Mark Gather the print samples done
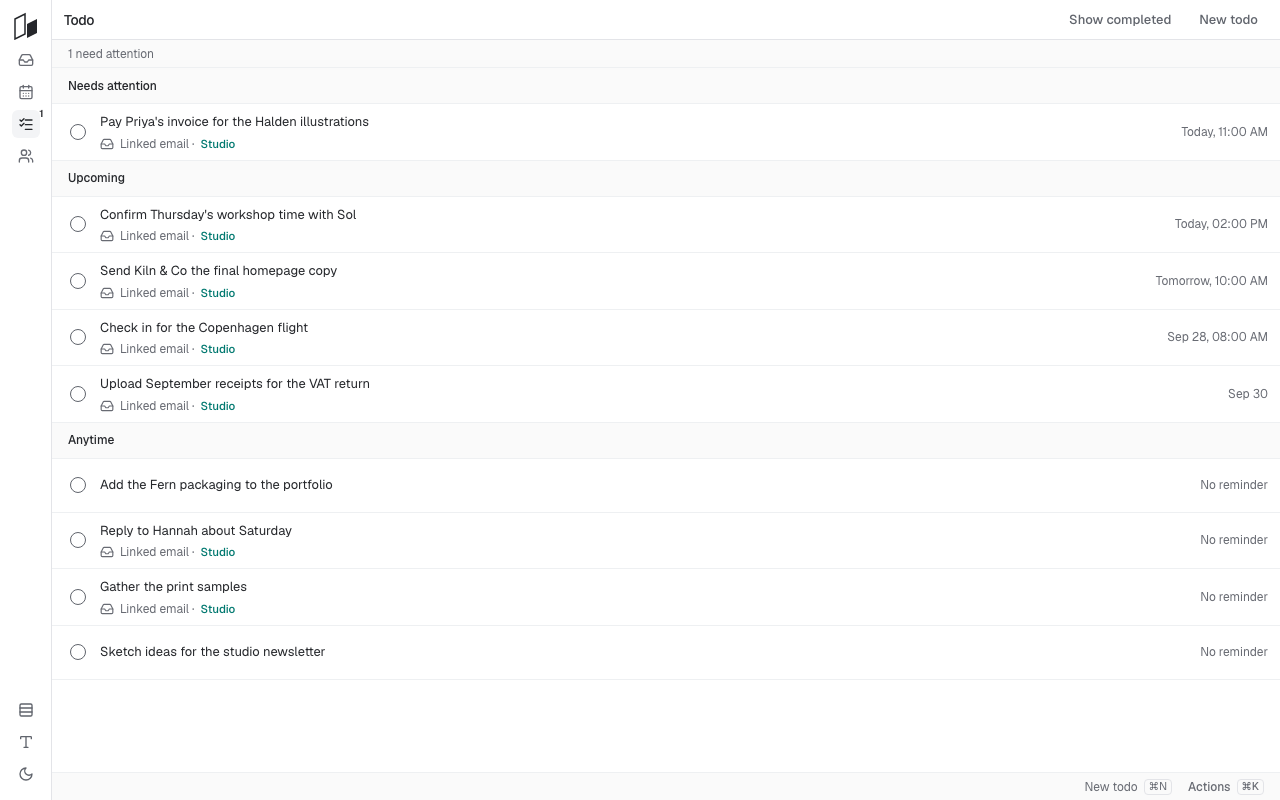Viewport: 1280px width, 800px height. coord(78,597)
